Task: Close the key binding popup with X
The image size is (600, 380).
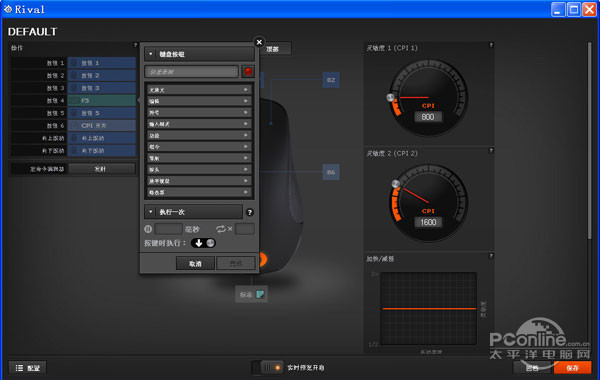Action: 259,42
